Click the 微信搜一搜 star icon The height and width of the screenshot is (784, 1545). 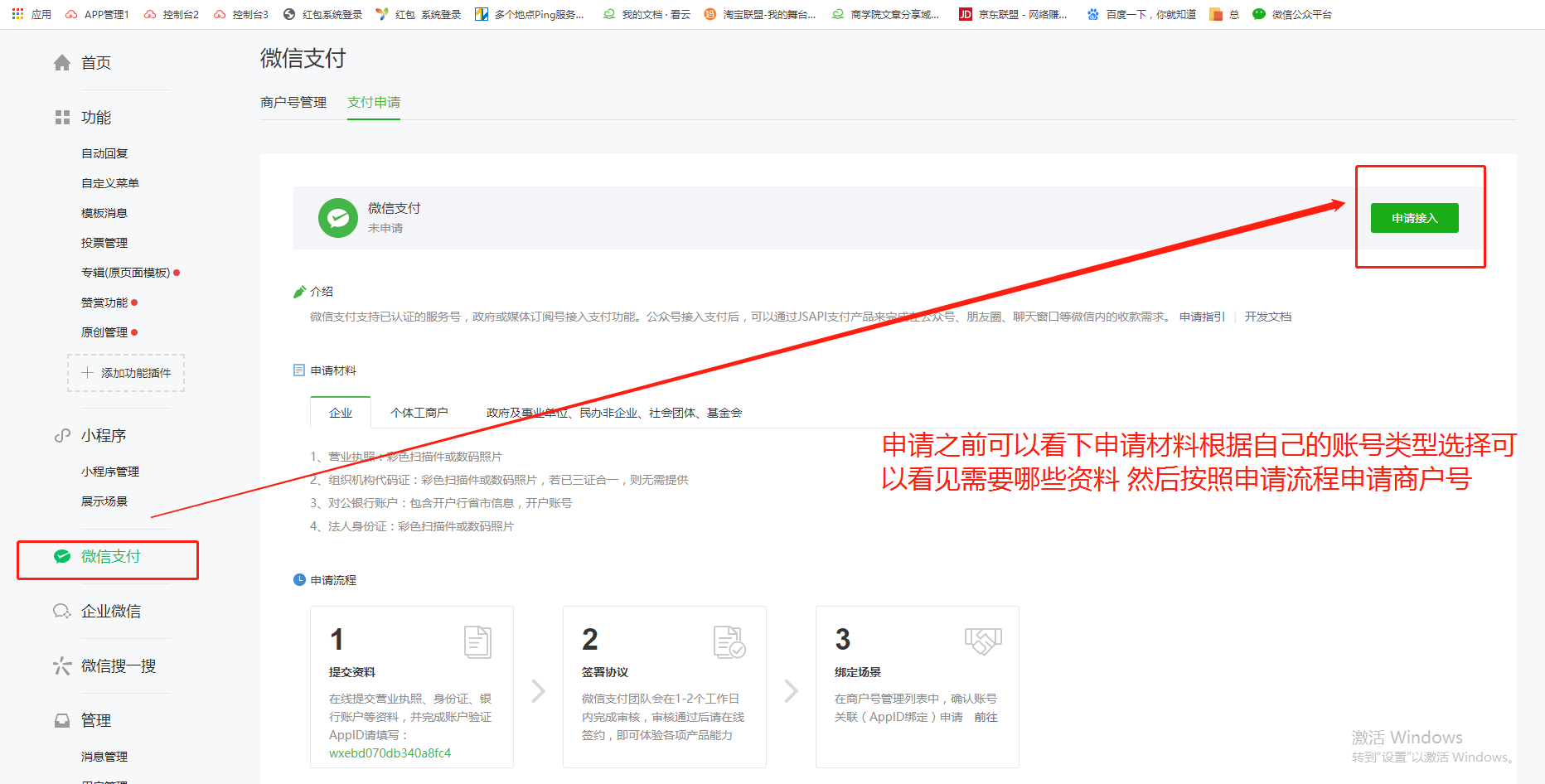click(62, 666)
